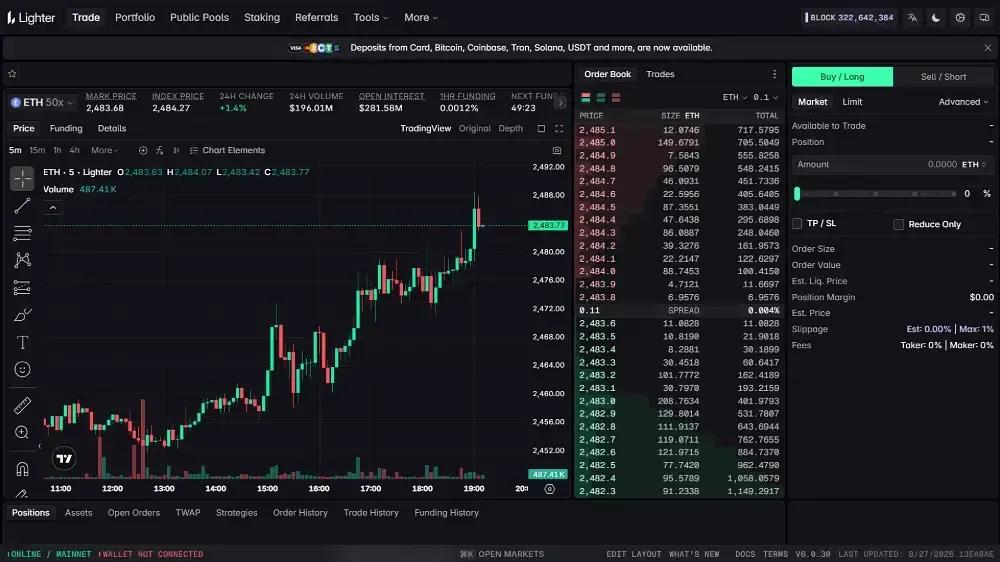Select the pattern drawing tool
The height and width of the screenshot is (562, 1000).
(x=22, y=260)
